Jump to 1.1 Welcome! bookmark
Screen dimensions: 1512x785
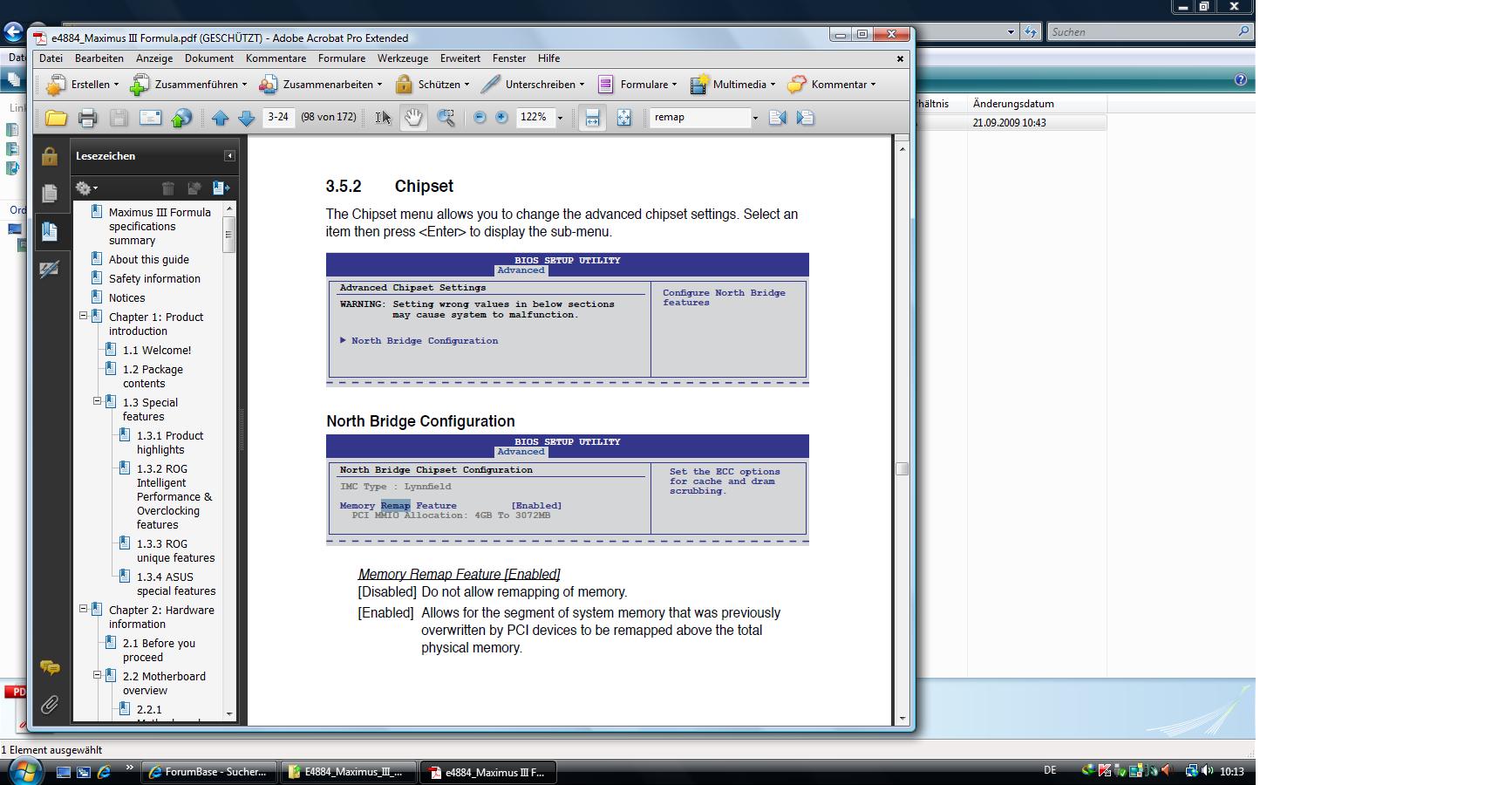tap(157, 351)
